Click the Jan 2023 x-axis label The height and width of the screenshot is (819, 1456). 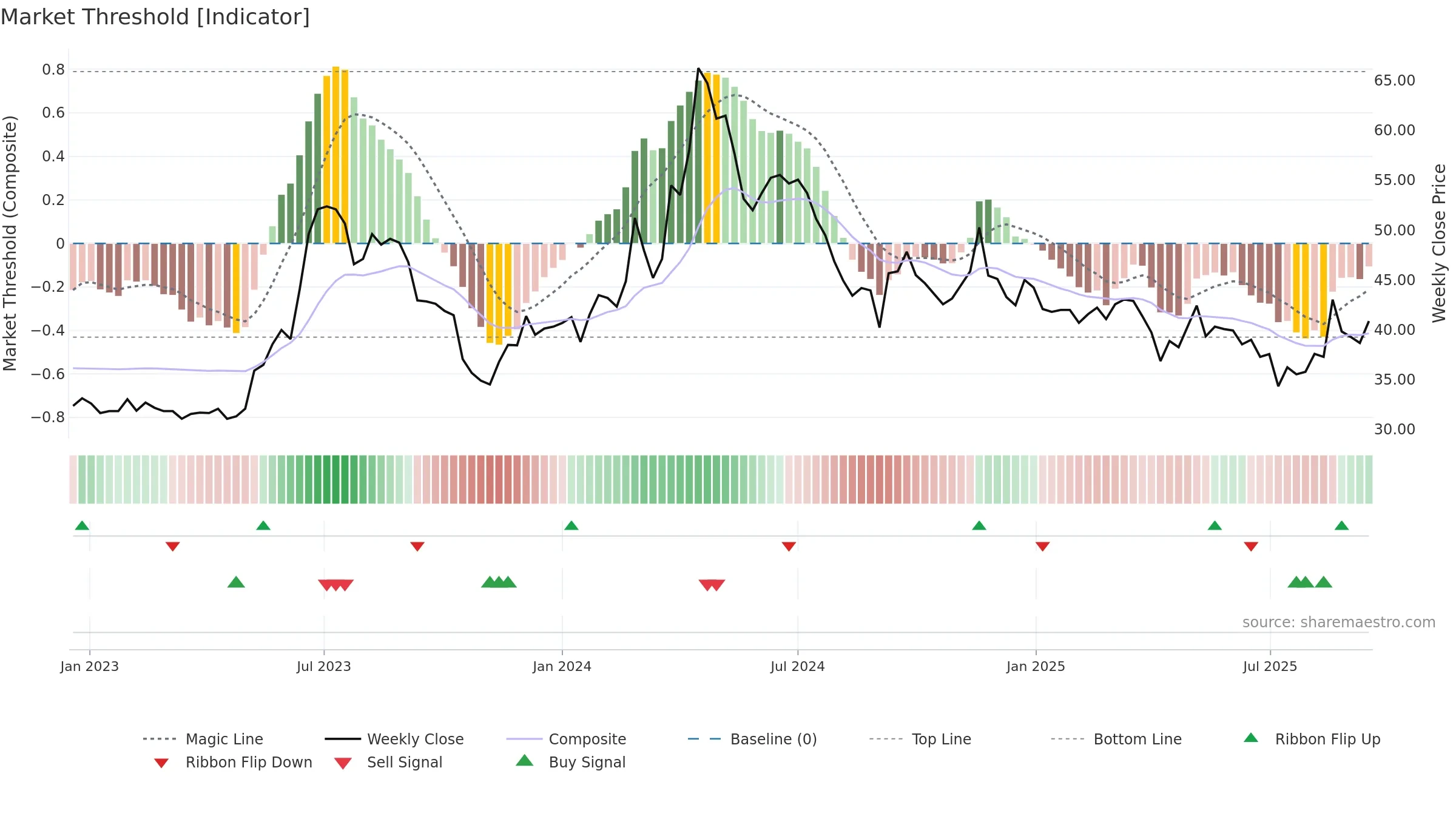[90, 667]
